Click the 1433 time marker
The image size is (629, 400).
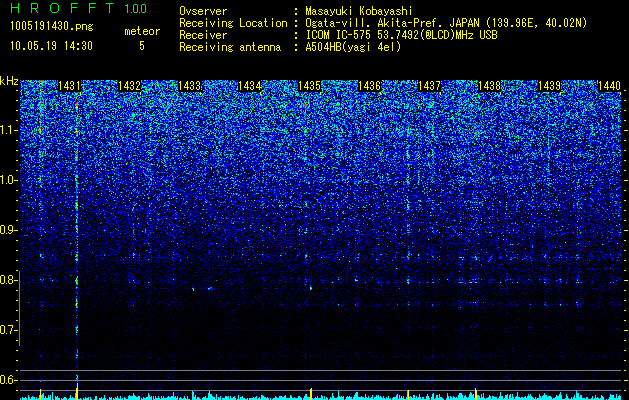point(189,86)
